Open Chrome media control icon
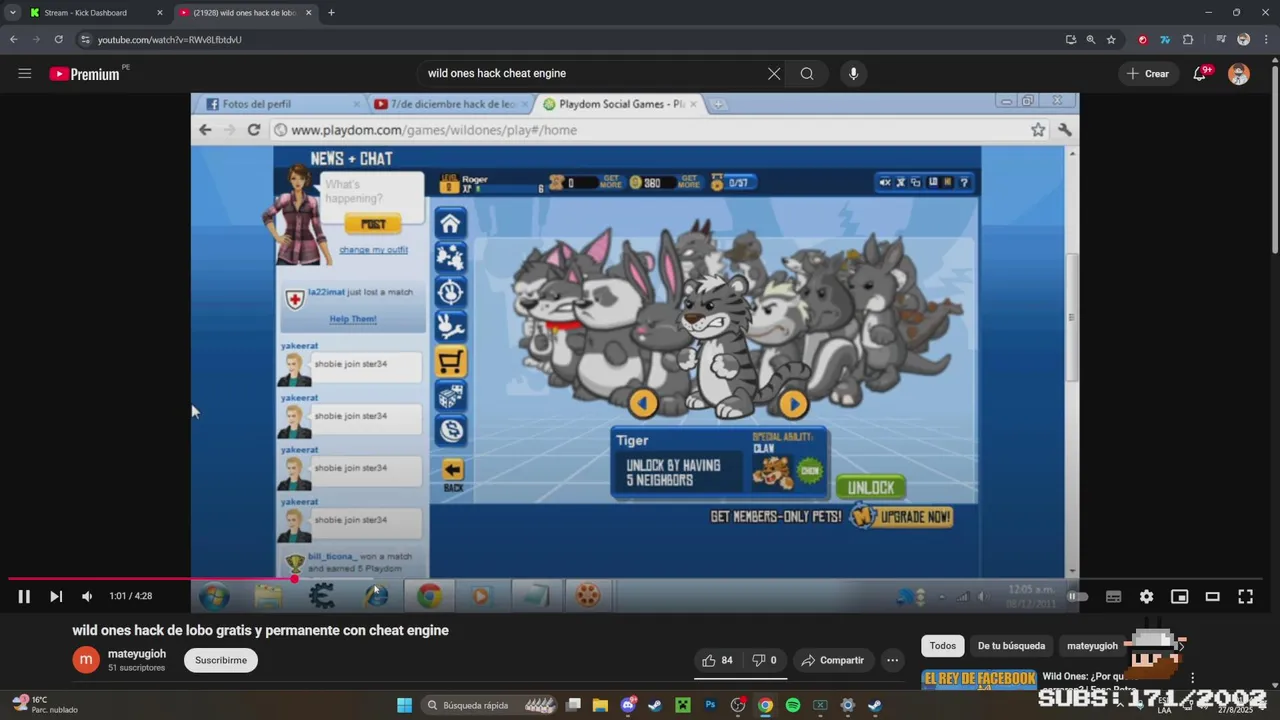1280x720 pixels. click(x=1221, y=40)
